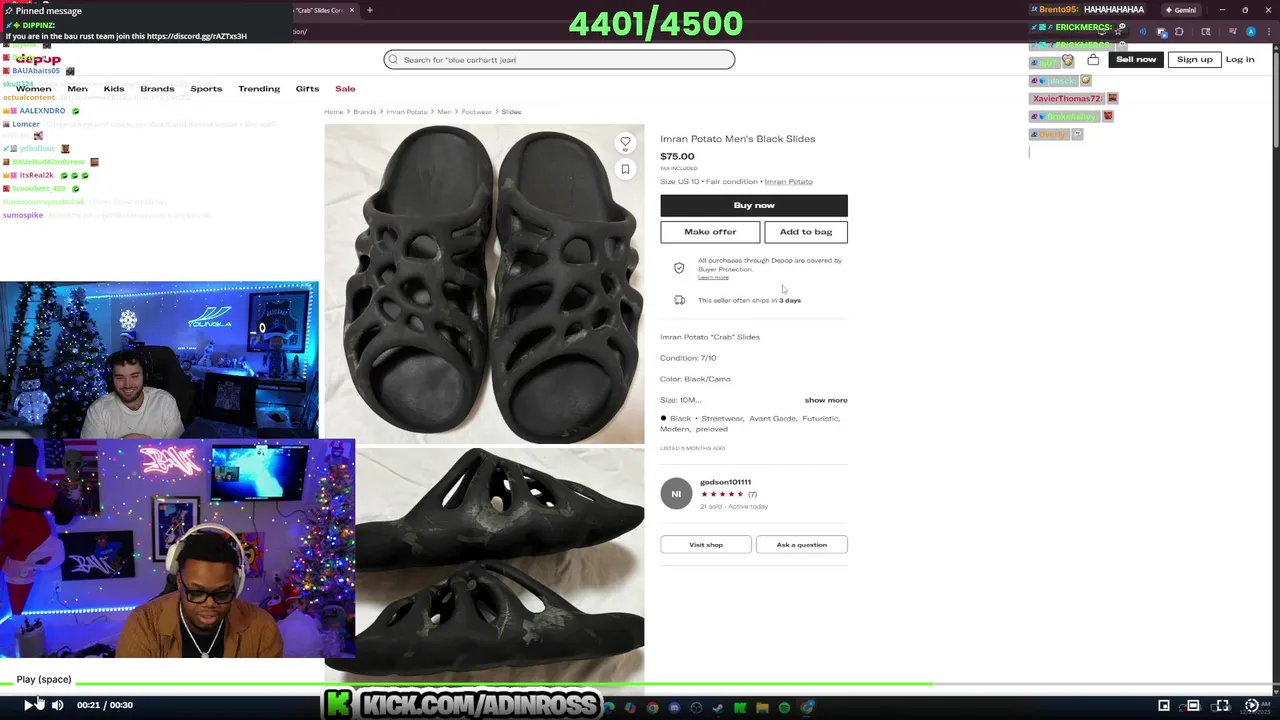Click the Sign up button
The height and width of the screenshot is (720, 1280).
[1194, 59]
